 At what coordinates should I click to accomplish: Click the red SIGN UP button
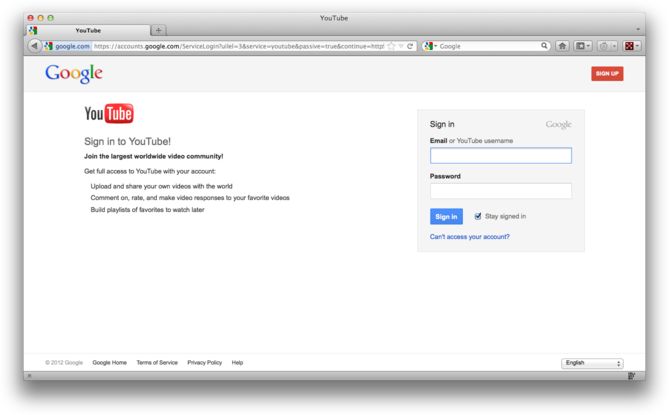[x=607, y=73]
